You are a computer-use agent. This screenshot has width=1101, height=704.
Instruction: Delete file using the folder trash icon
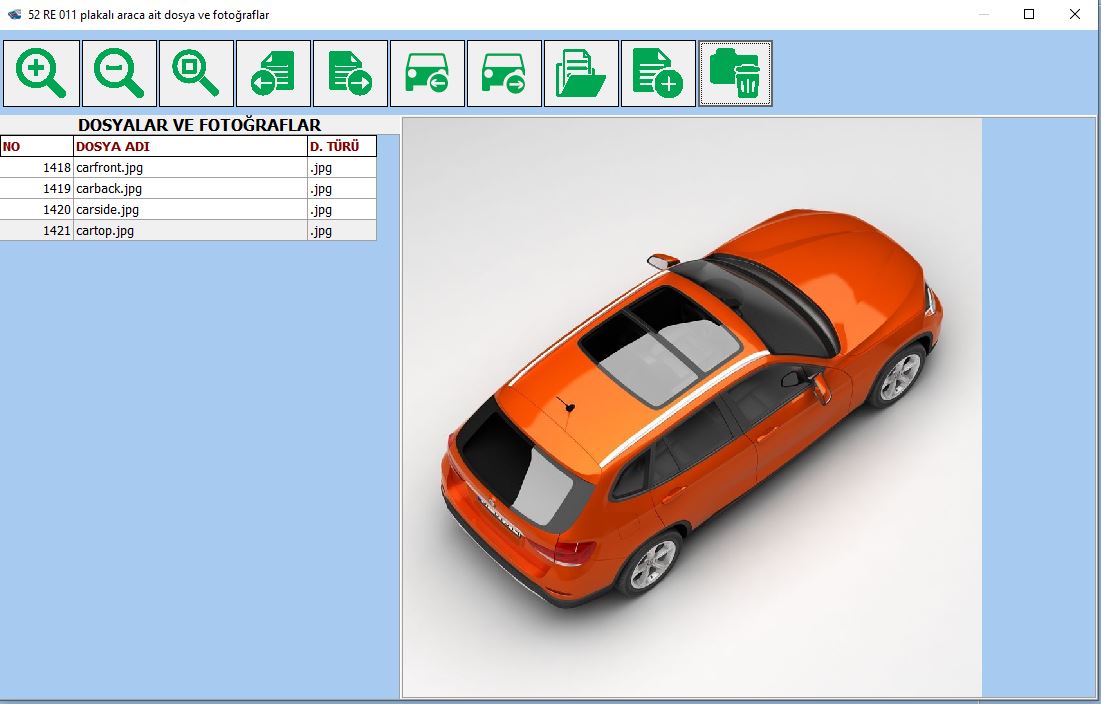(735, 74)
